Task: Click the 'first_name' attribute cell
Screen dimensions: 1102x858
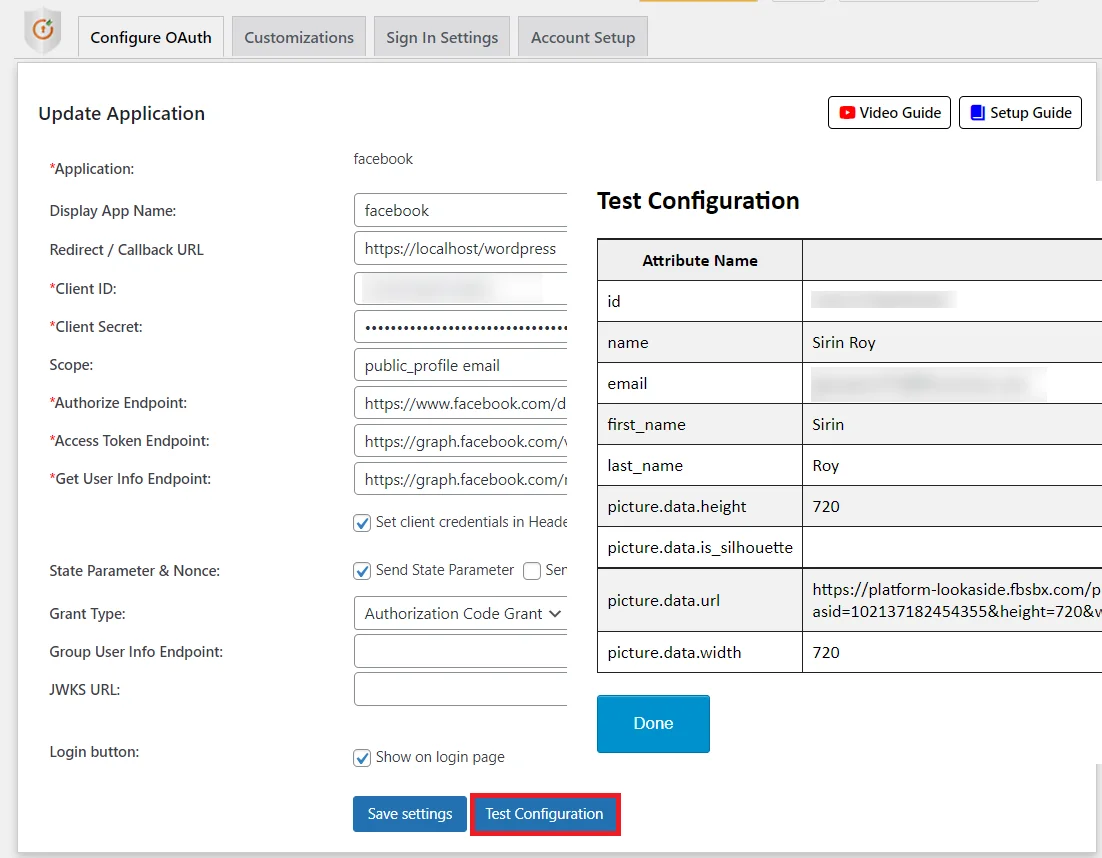Action: click(700, 424)
